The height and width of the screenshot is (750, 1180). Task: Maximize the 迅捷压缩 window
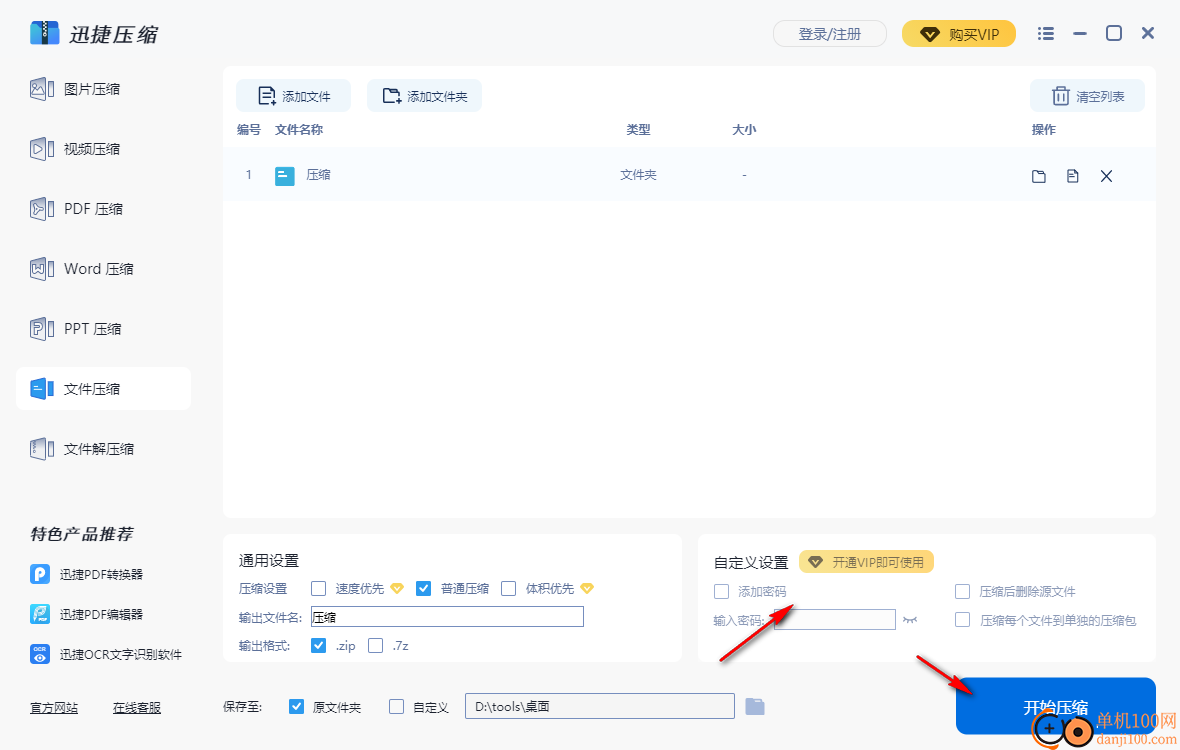[x=1114, y=33]
